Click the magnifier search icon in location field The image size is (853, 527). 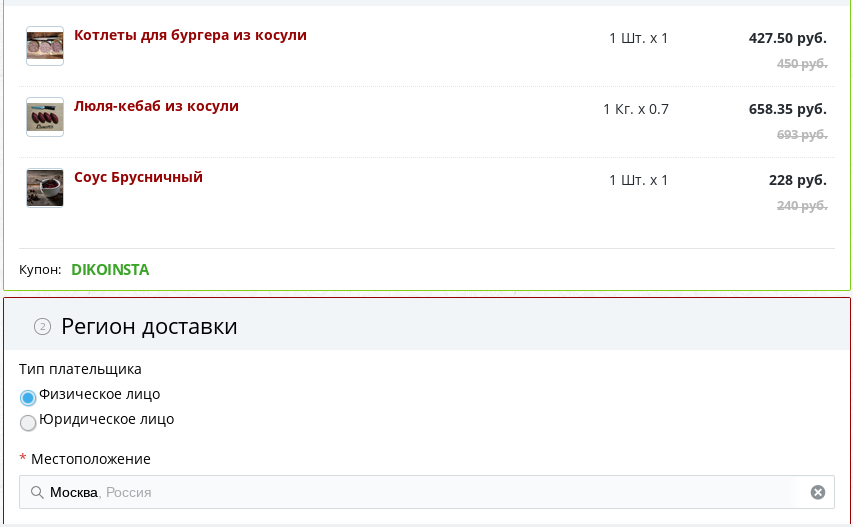tap(37, 492)
